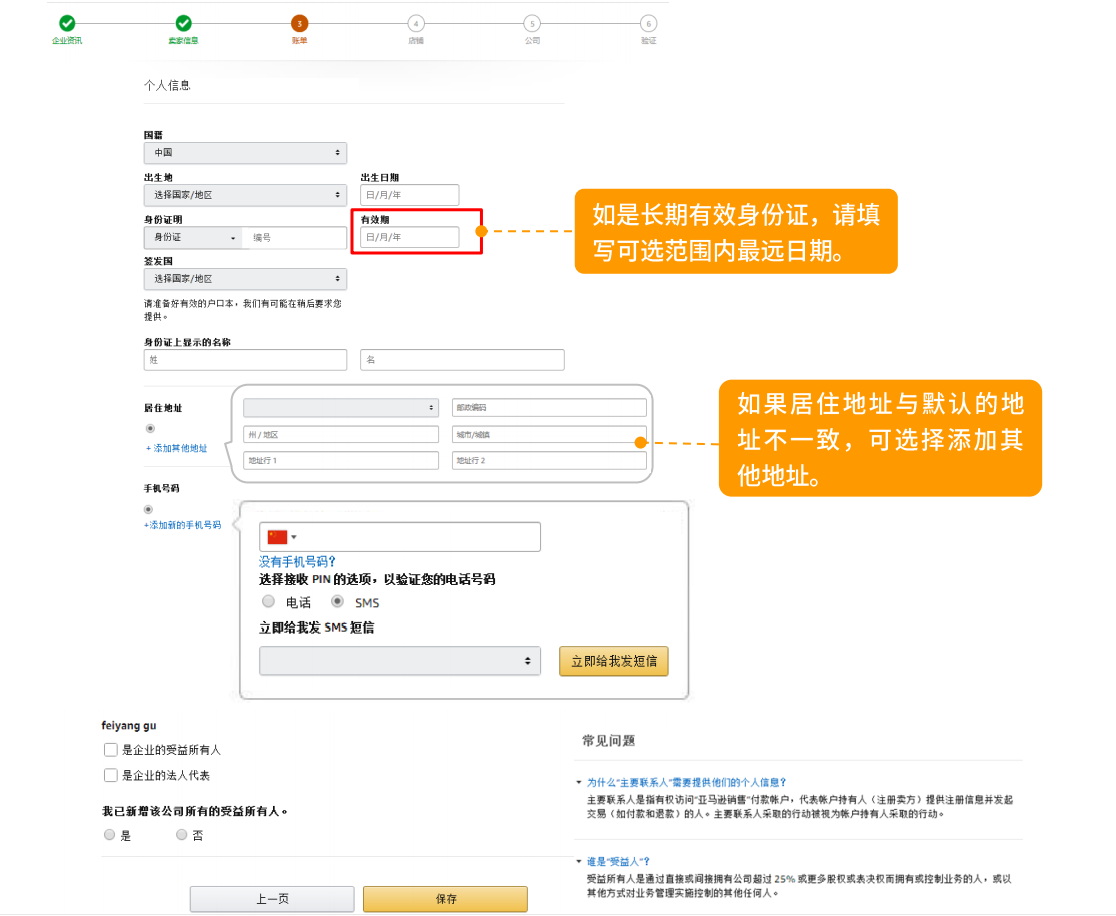Focus the 姓 surname field
This screenshot has width=1116, height=916.
point(245,360)
